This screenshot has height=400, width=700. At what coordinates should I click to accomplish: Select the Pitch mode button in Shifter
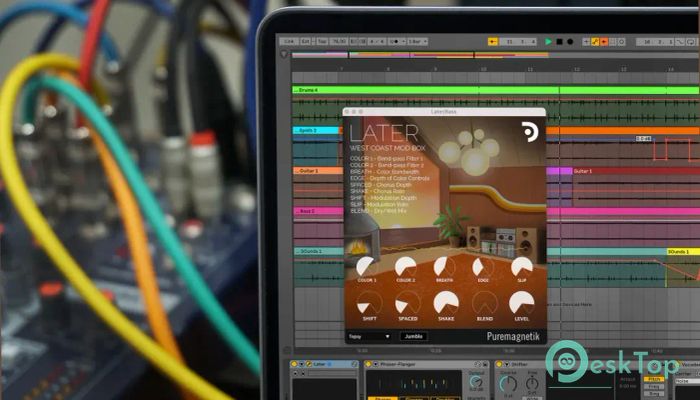coord(653,379)
